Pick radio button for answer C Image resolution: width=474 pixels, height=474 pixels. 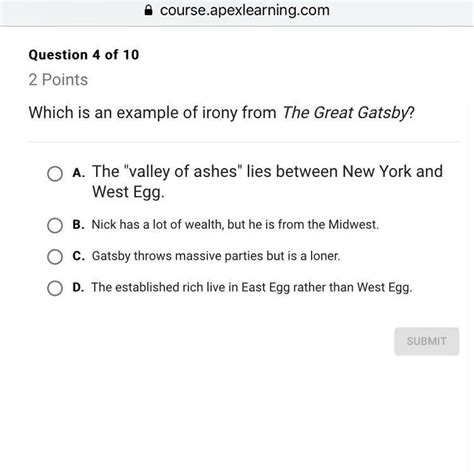pos(55,257)
